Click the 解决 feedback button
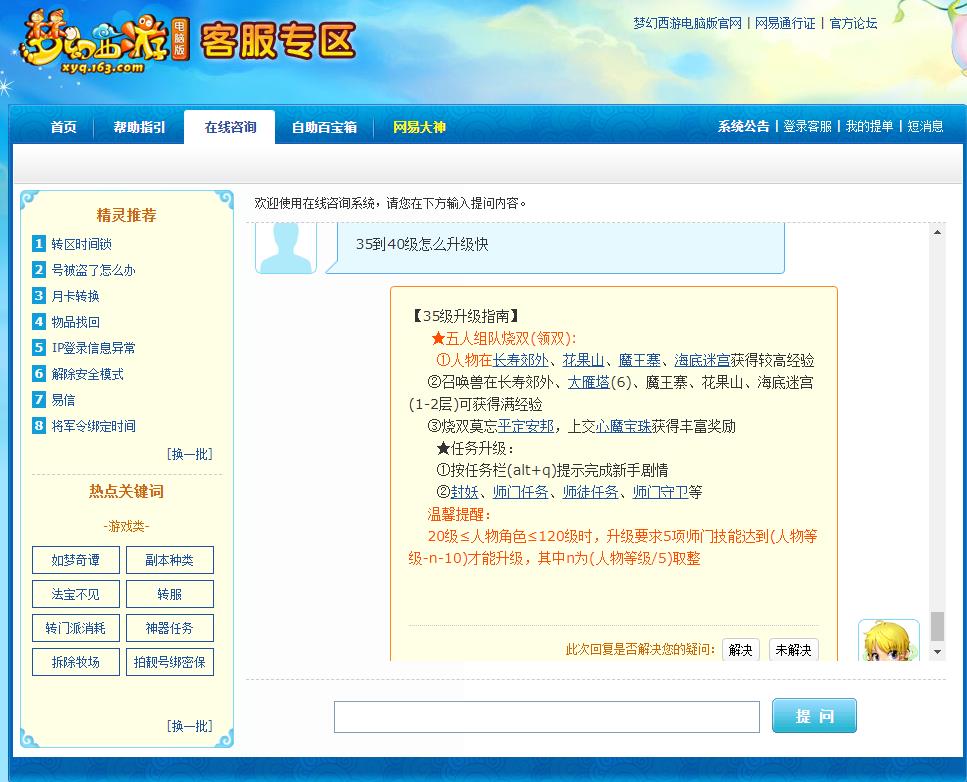Image resolution: width=967 pixels, height=782 pixels. [x=740, y=650]
